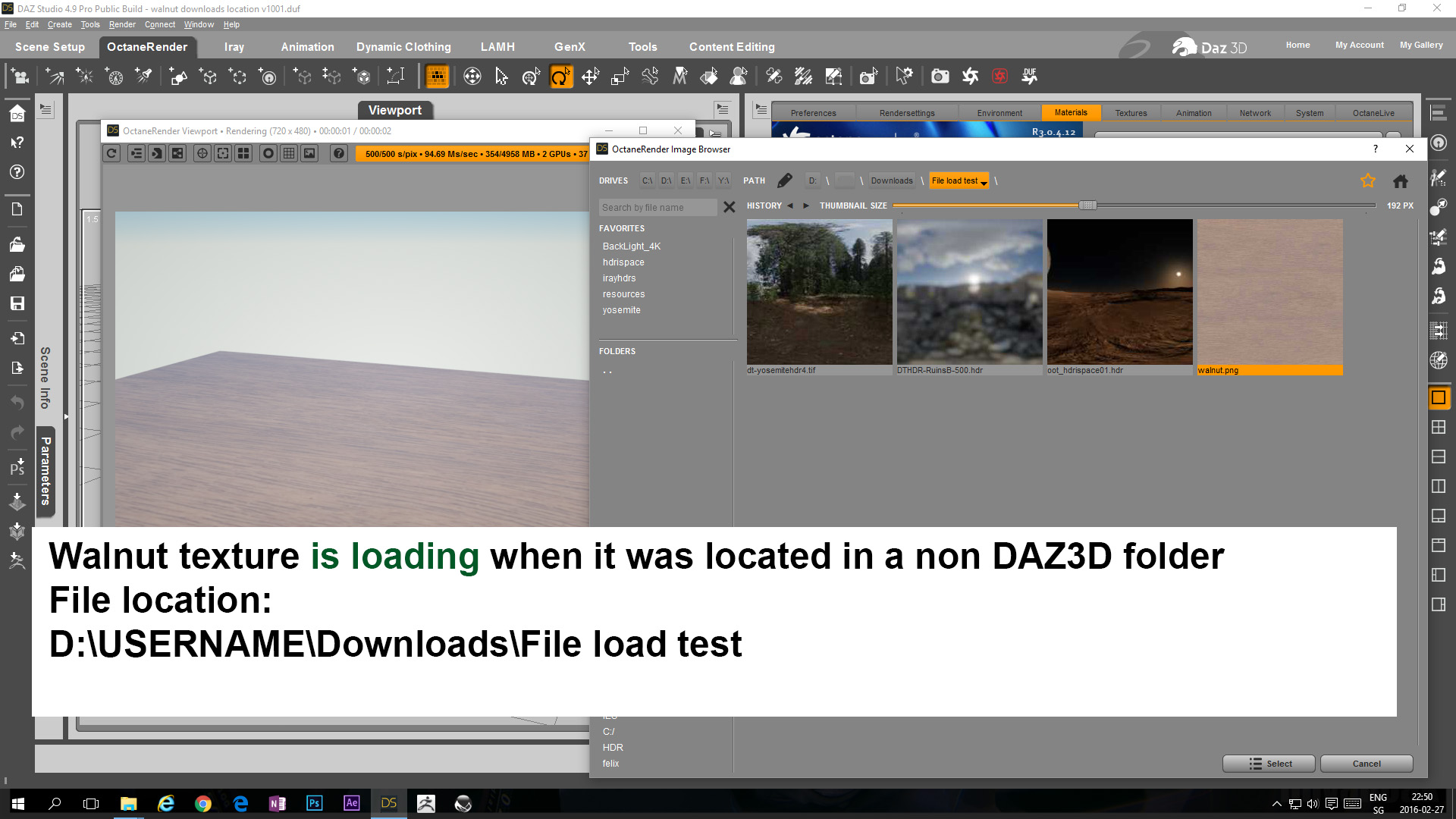The width and height of the screenshot is (1456, 819).
Task: Toggle single-pane viewport layout on right sidebar
Action: click(x=1438, y=397)
